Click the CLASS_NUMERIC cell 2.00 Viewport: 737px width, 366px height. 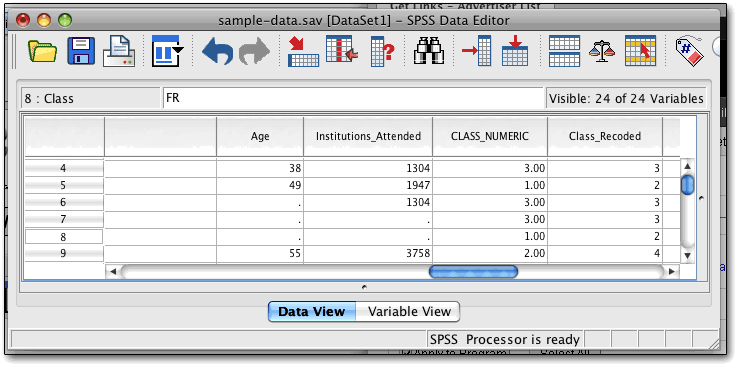pyautogui.click(x=490, y=254)
